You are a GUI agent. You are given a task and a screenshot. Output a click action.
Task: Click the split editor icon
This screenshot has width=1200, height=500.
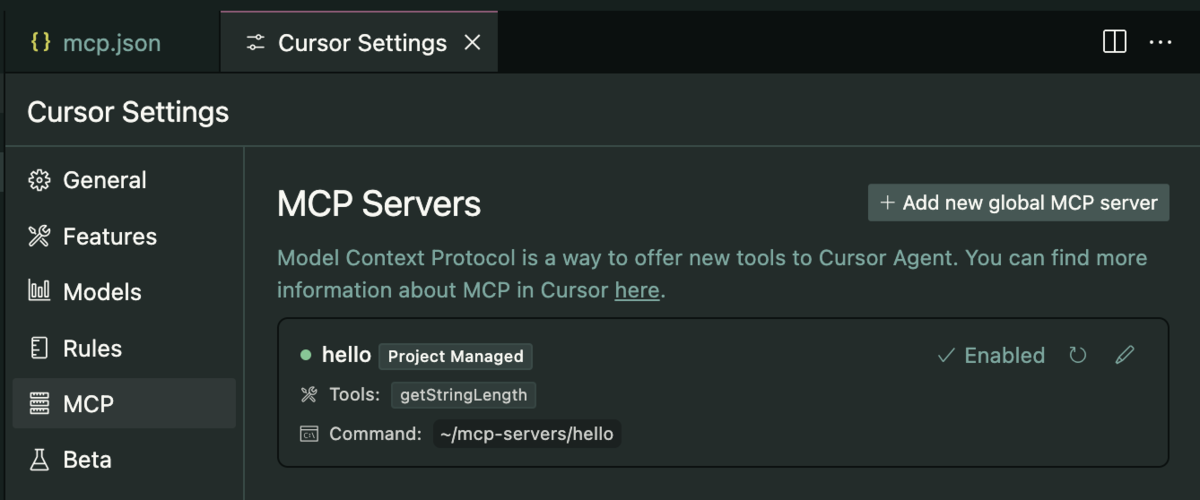1114,42
